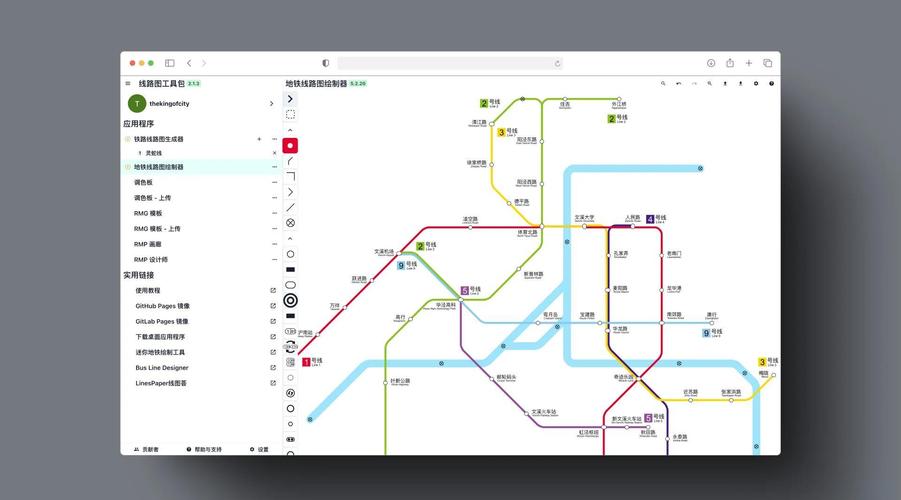Open the 迷你地铁绘制工具 link
This screenshot has height=500, width=901.
tap(160, 352)
